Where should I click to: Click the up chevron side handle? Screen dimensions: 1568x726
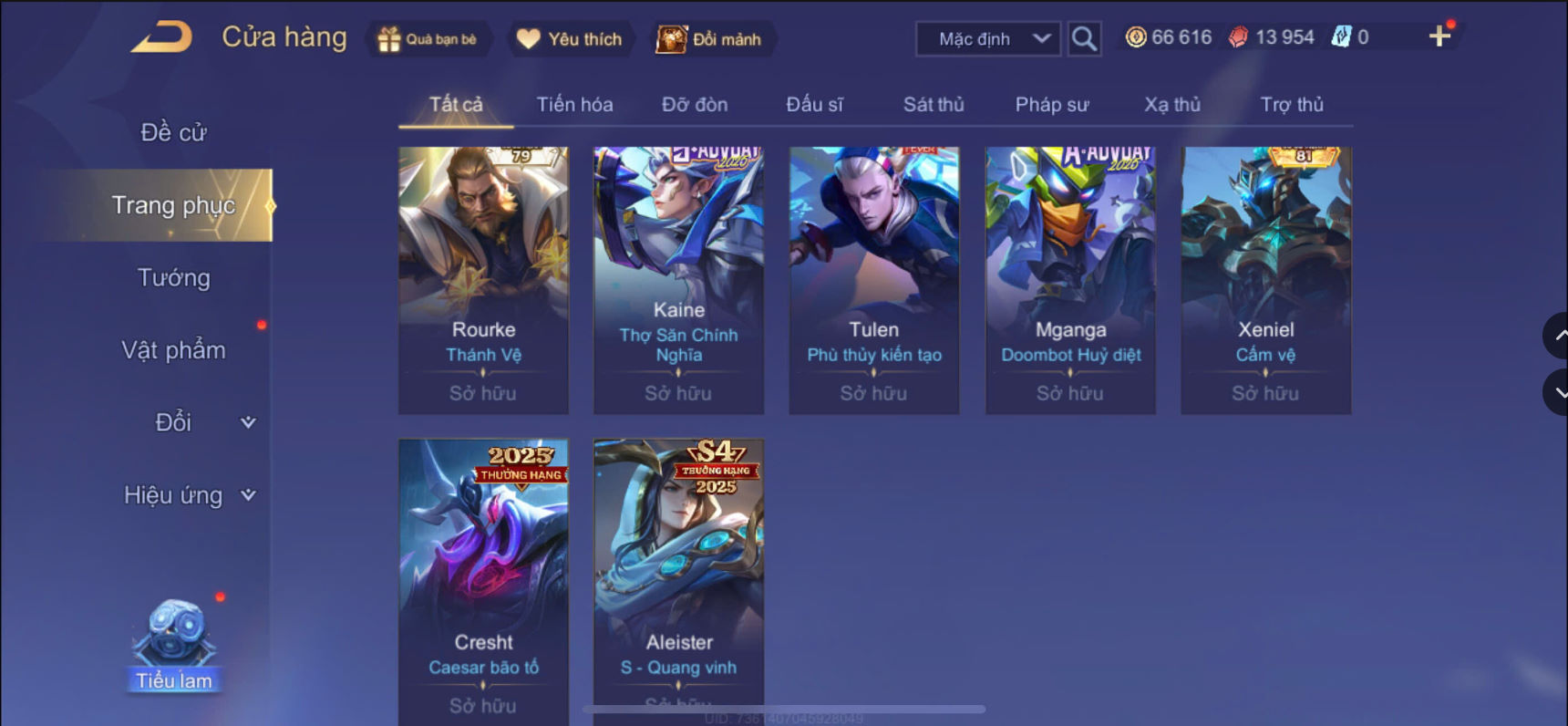pyautogui.click(x=1557, y=336)
